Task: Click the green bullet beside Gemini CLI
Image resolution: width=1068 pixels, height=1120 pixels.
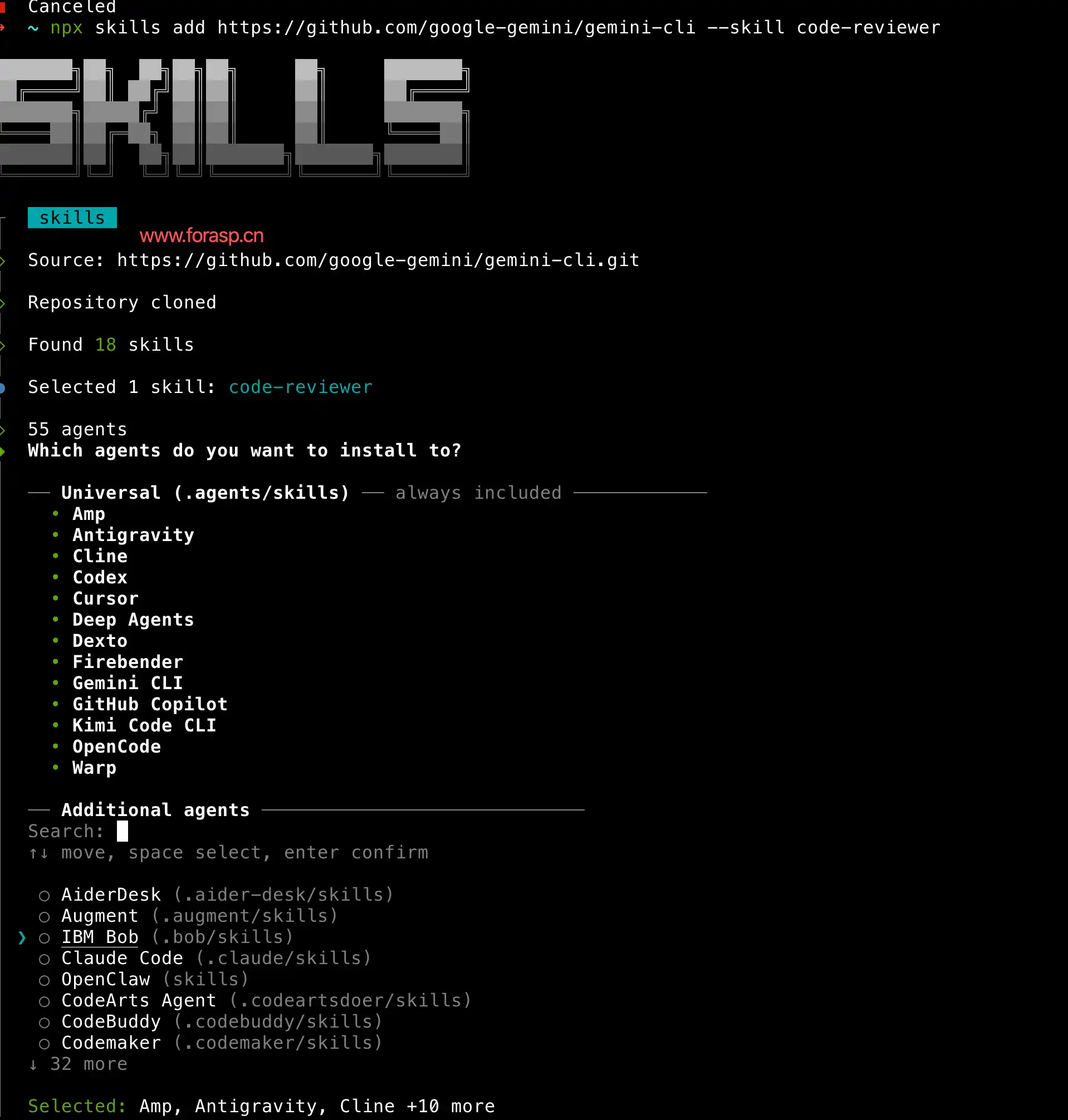Action: [x=55, y=682]
